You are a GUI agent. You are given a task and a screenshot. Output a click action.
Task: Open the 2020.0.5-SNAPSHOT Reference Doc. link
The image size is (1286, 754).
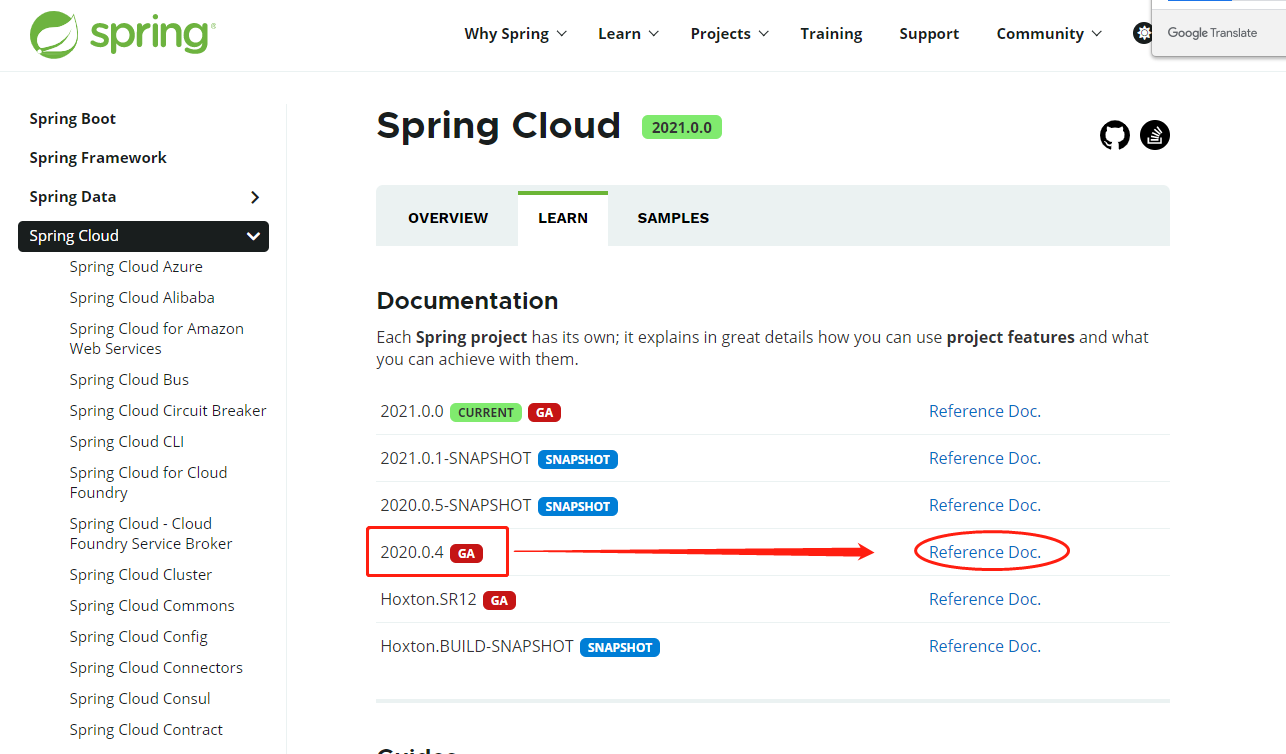tap(985, 505)
